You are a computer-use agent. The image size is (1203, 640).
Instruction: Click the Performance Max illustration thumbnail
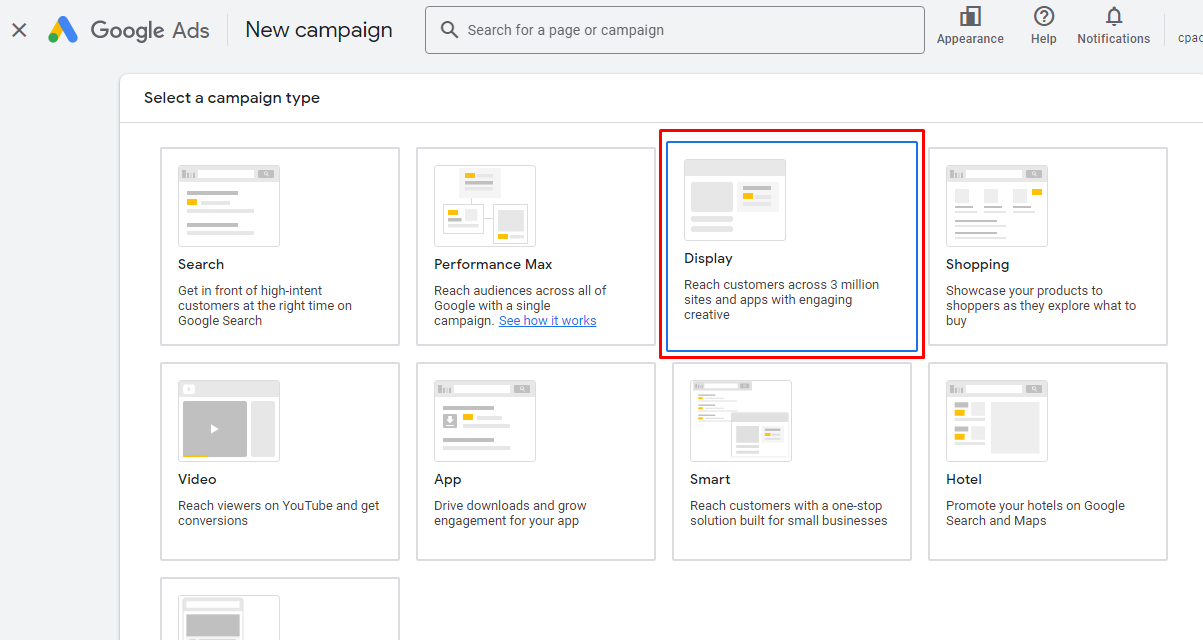click(x=485, y=206)
